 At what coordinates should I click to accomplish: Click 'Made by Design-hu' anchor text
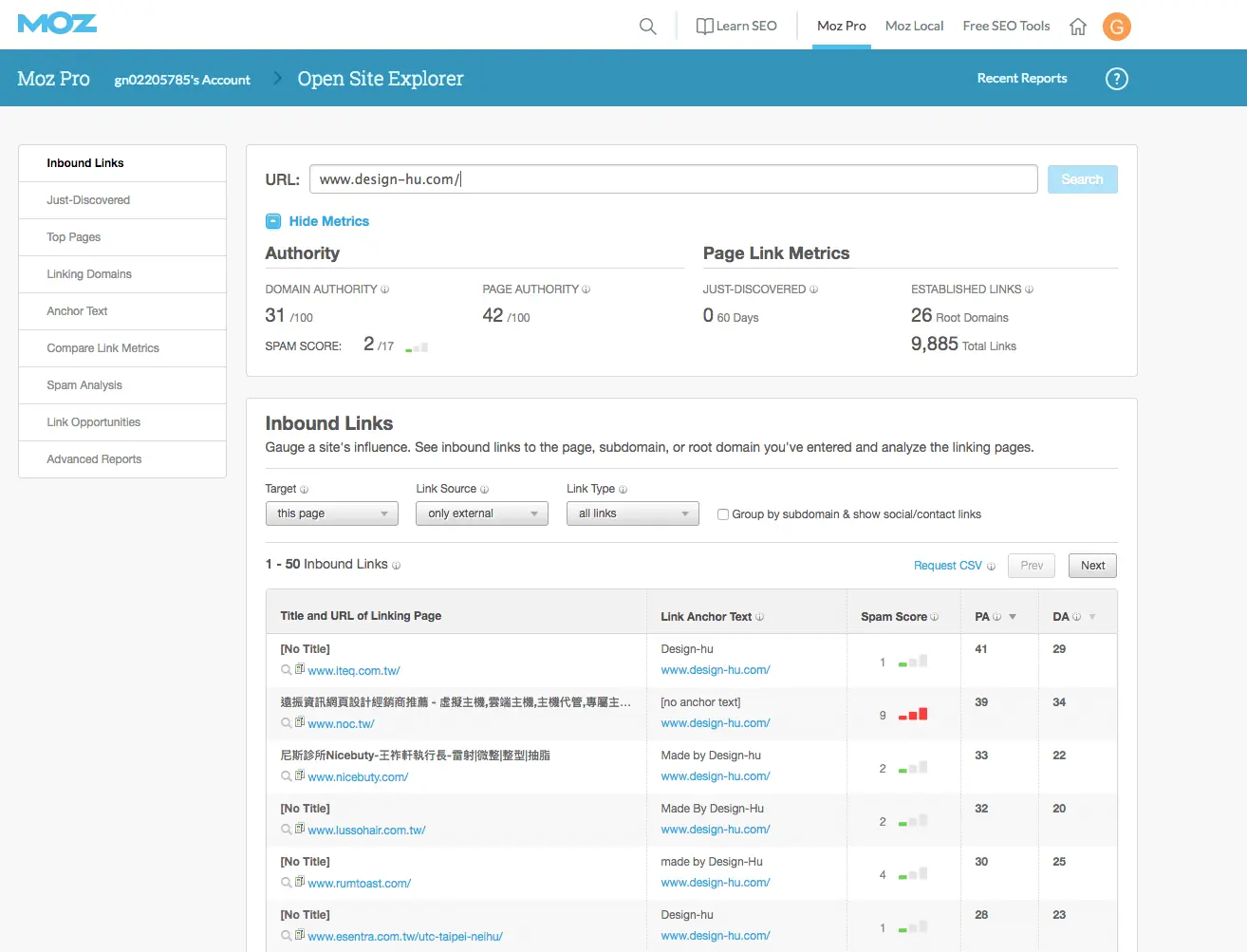click(711, 756)
